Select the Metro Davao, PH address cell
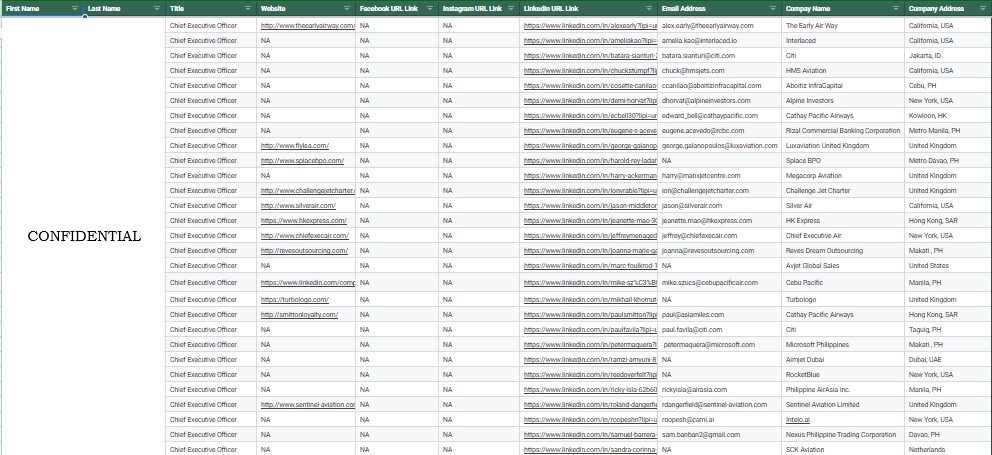Screen dimensions: 992x455 coord(948,161)
